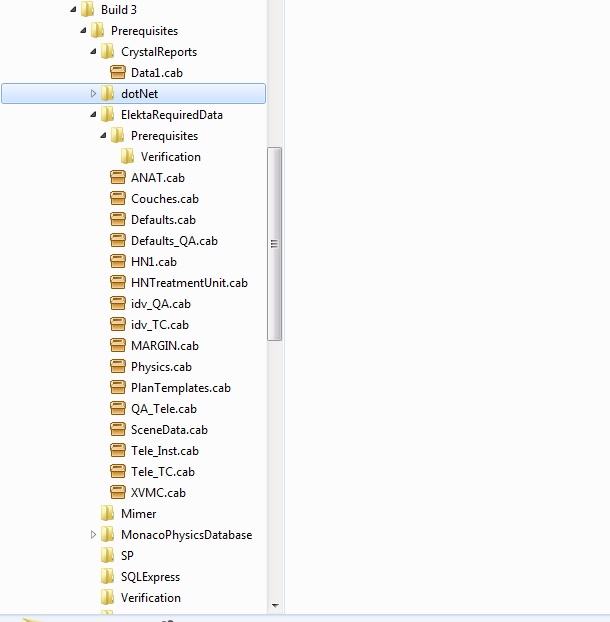Click the scrollbar down arrow
This screenshot has height=622, width=610.
point(275,605)
